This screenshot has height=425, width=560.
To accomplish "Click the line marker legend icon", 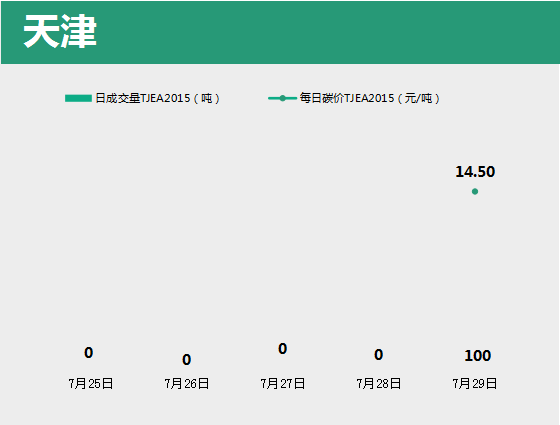I will (282, 98).
